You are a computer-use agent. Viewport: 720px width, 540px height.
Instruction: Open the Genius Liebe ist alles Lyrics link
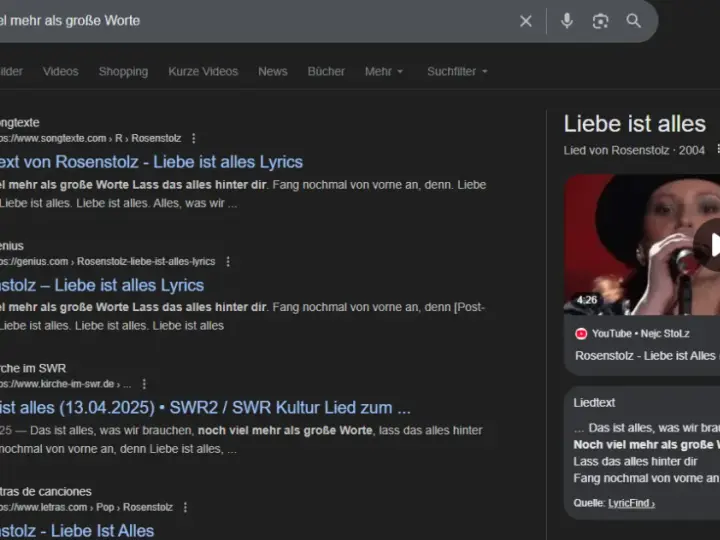point(101,285)
